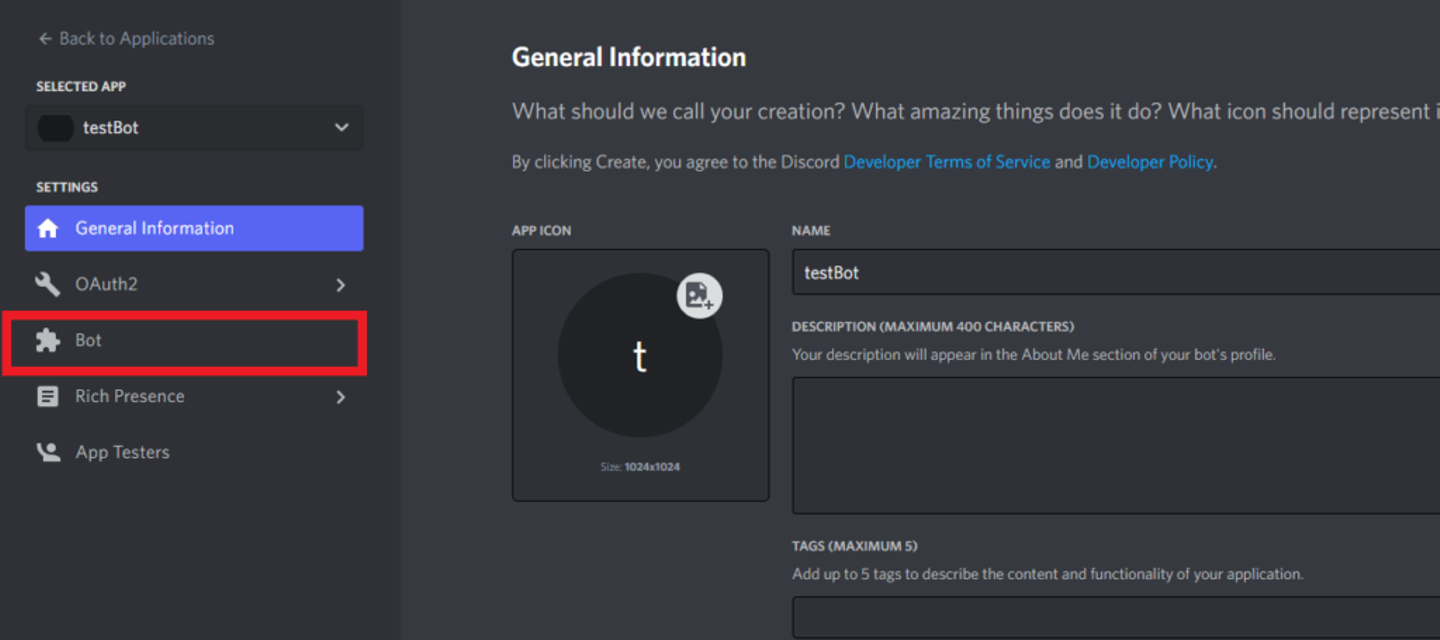Screen dimensions: 1440x640
Task: Open the testBot app selector dropdown
Action: pos(341,128)
